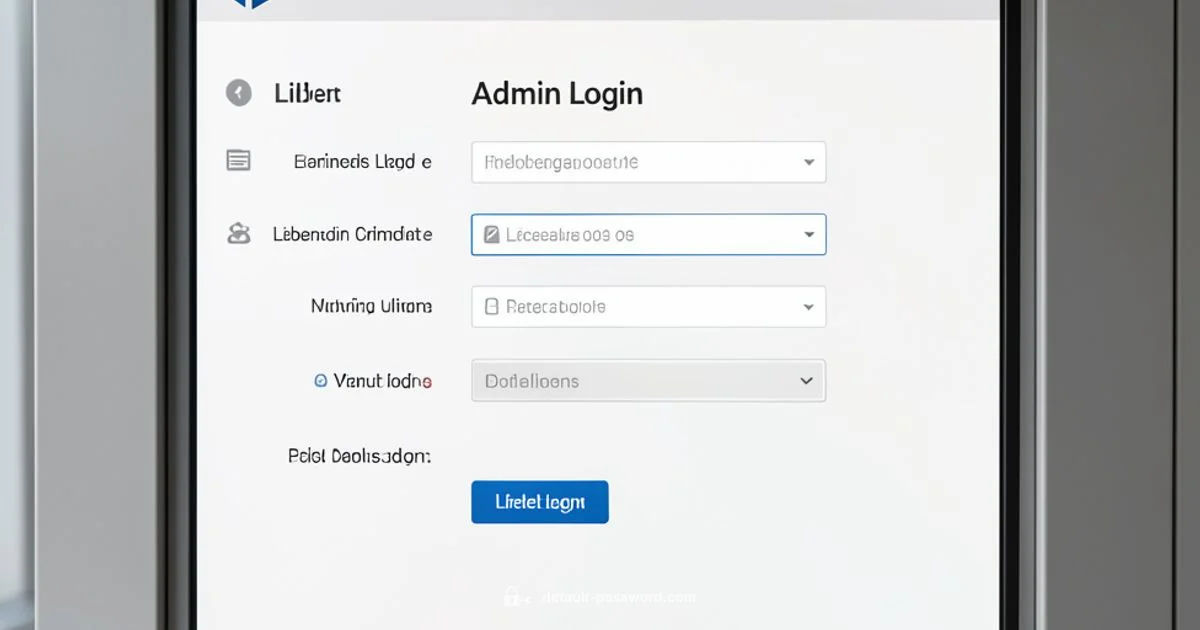Click the shield logo at the top

253,3
